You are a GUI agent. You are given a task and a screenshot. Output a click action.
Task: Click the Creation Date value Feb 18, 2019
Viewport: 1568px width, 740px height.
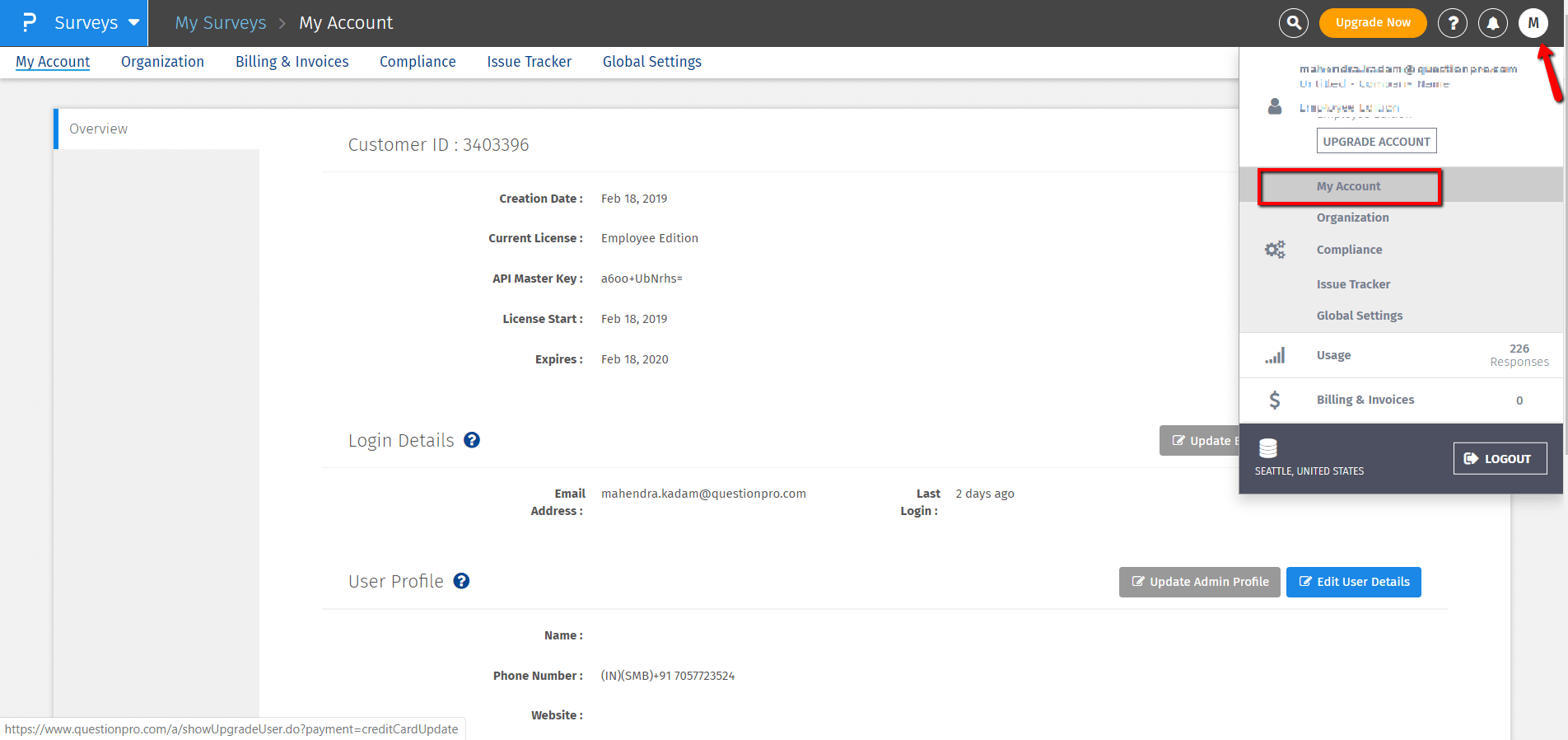coord(634,199)
